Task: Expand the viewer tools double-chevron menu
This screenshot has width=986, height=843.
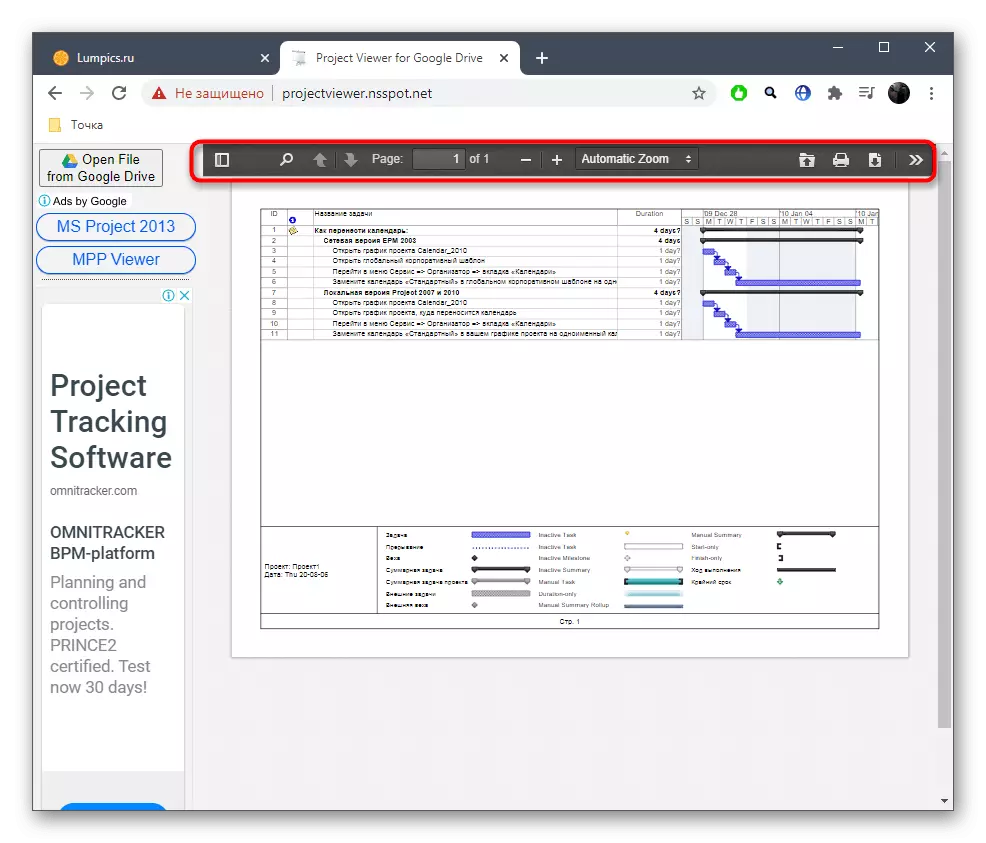Action: point(915,159)
